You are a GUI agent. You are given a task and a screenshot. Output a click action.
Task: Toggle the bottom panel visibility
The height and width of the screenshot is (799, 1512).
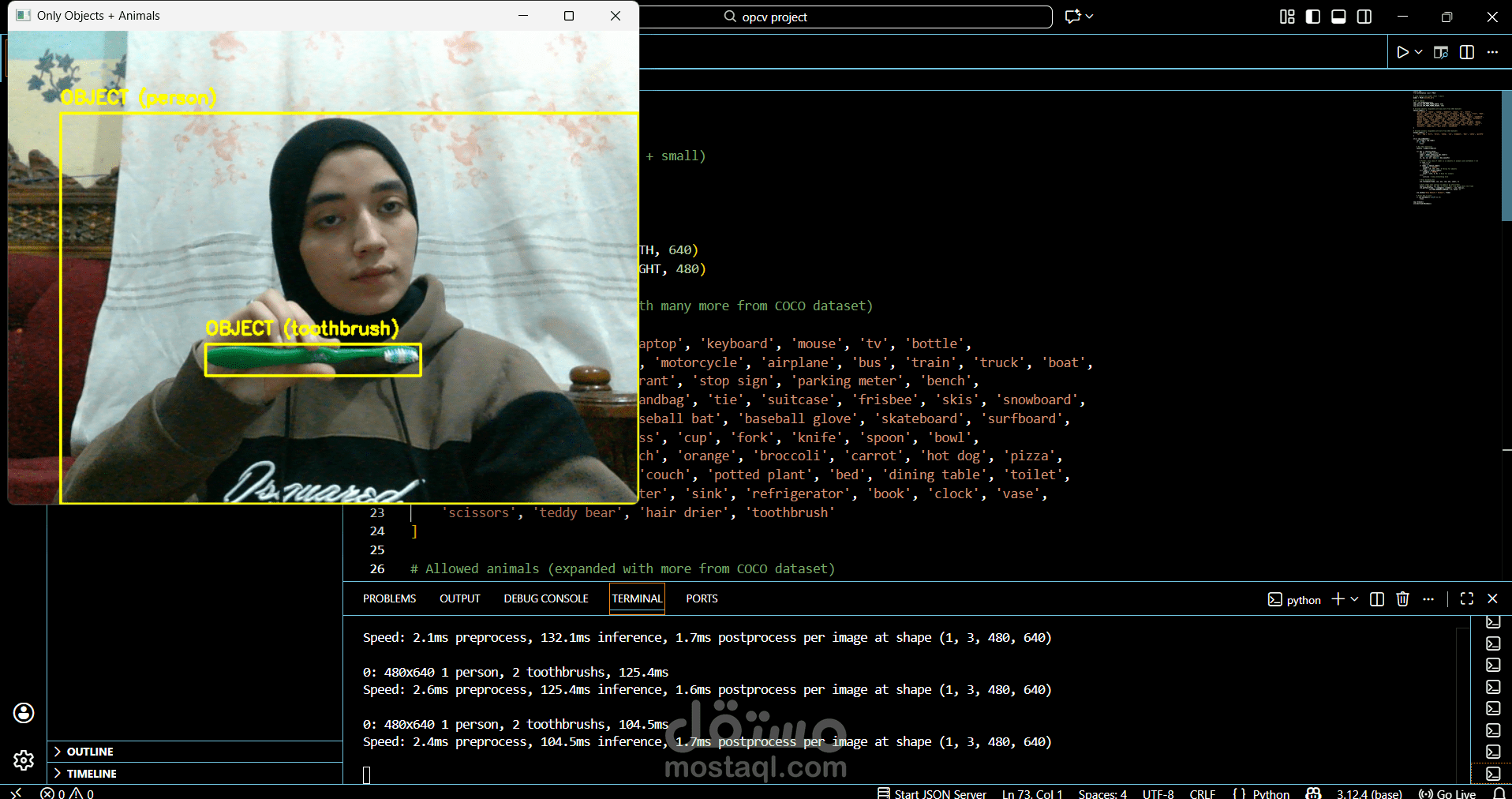click(x=1338, y=17)
